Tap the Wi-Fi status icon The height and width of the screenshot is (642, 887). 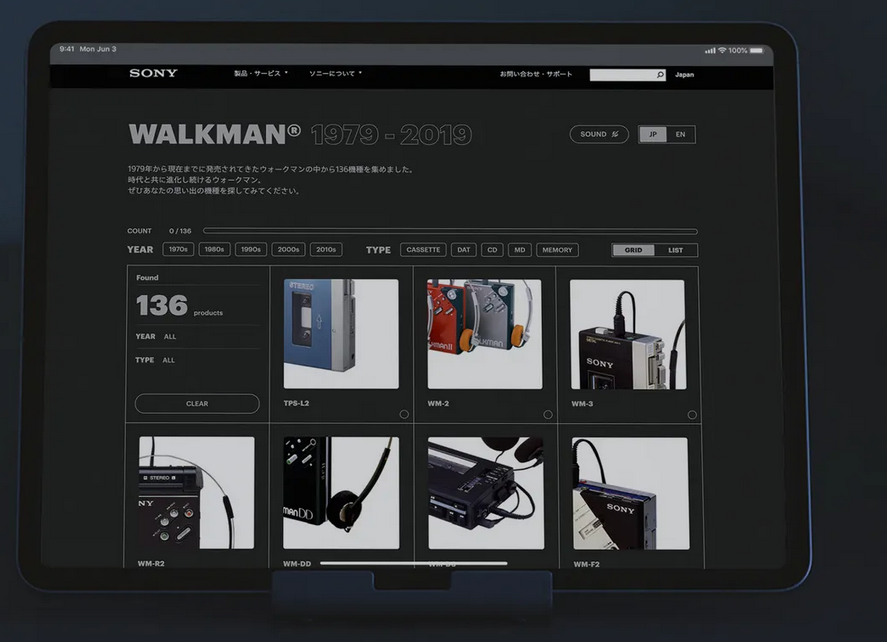(x=722, y=50)
